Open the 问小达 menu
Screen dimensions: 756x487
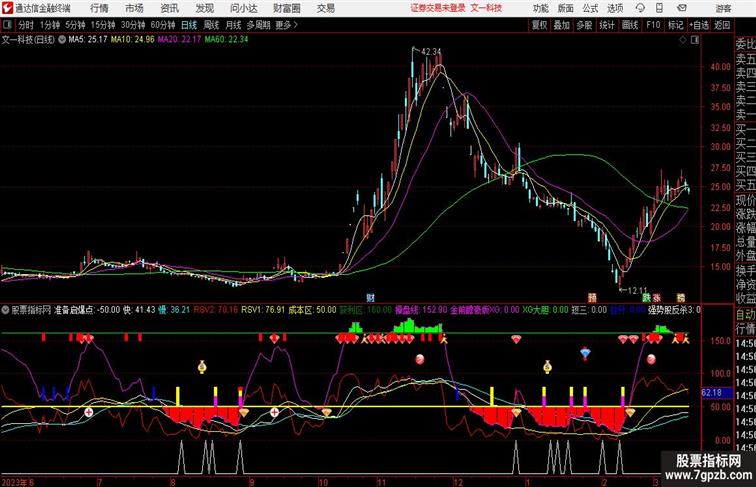pyautogui.click(x=244, y=8)
